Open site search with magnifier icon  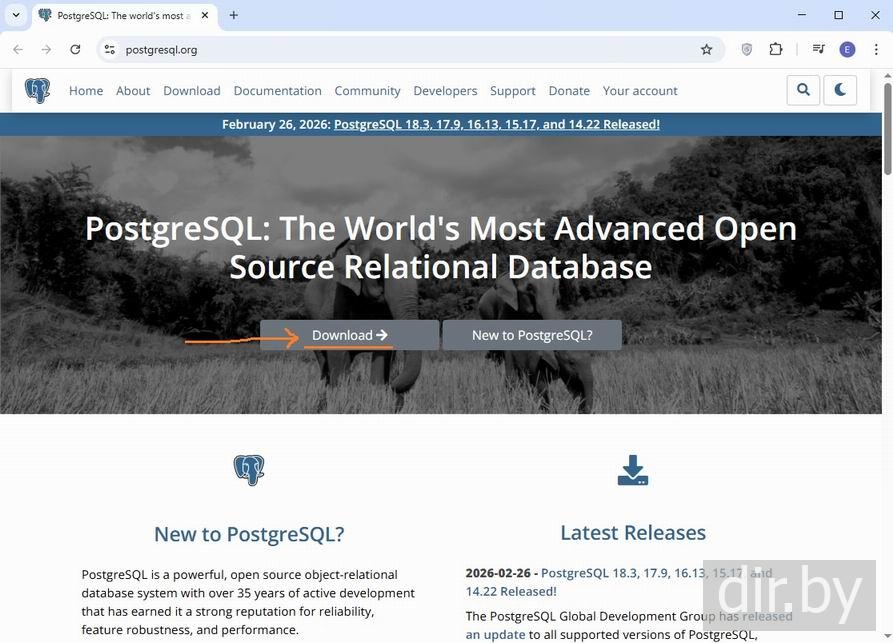803,90
